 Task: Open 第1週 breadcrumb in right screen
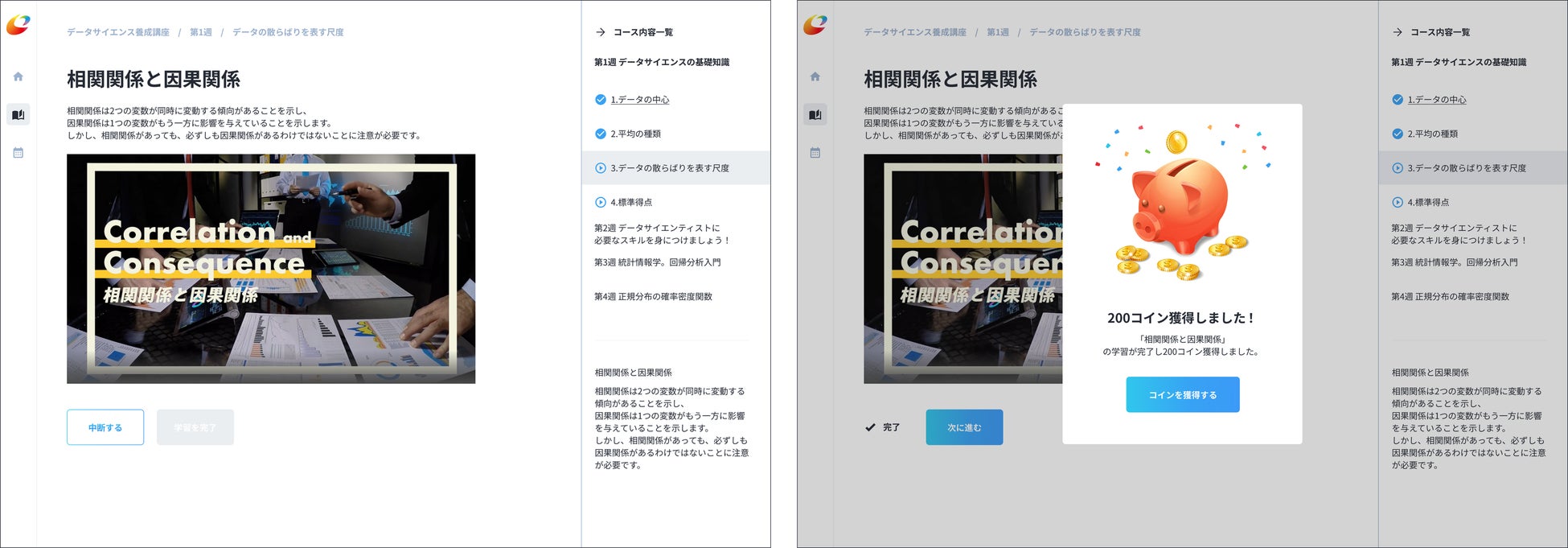(x=998, y=32)
